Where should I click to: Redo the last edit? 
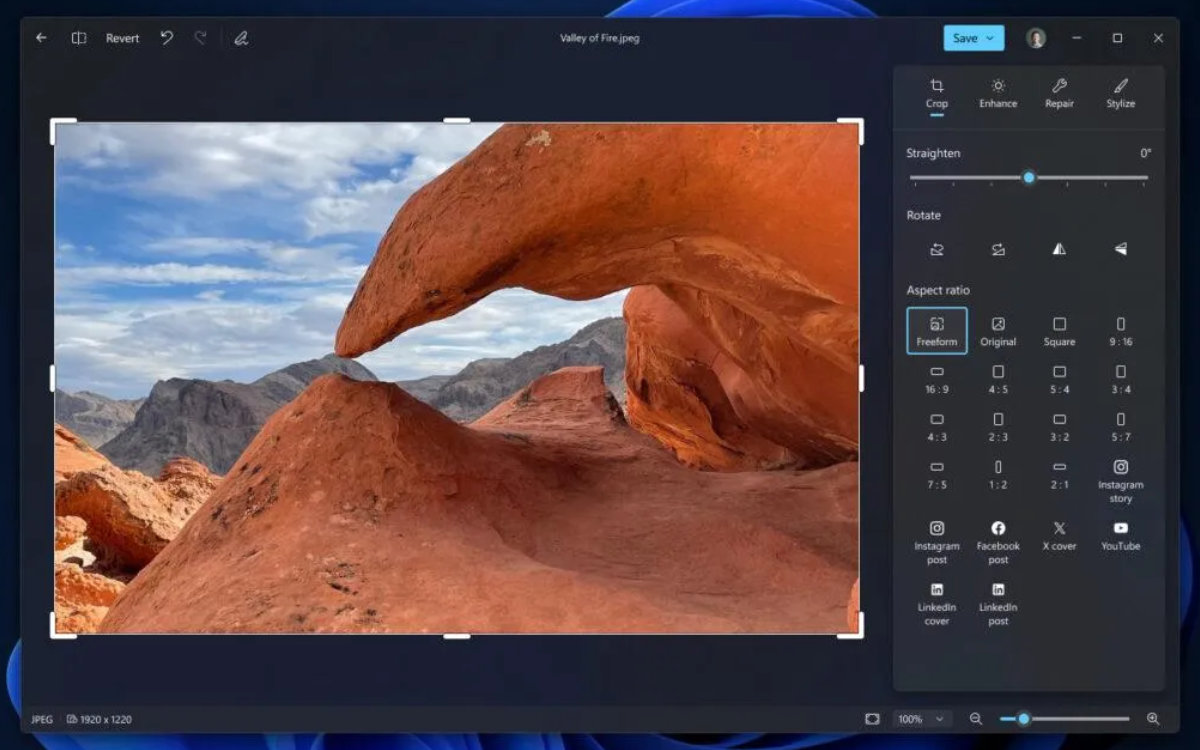(x=200, y=38)
